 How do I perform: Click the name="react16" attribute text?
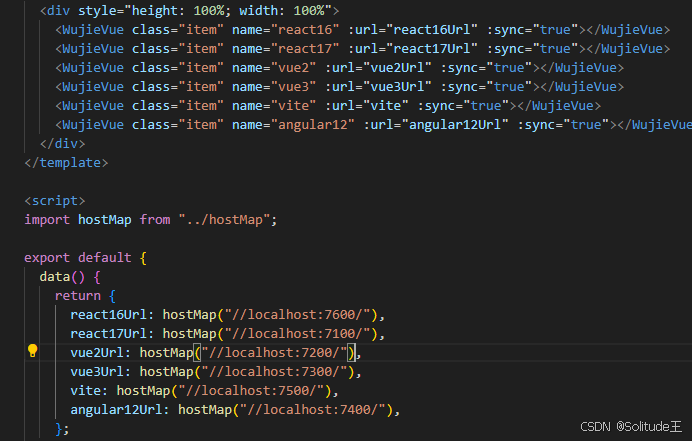coord(286,30)
